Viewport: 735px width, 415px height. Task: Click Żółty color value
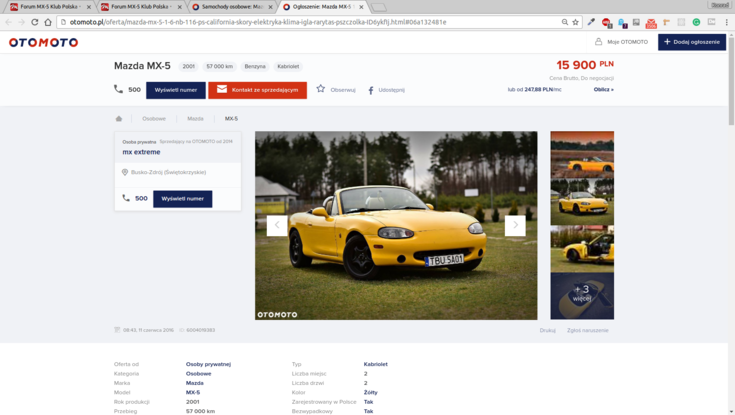pyautogui.click(x=370, y=392)
